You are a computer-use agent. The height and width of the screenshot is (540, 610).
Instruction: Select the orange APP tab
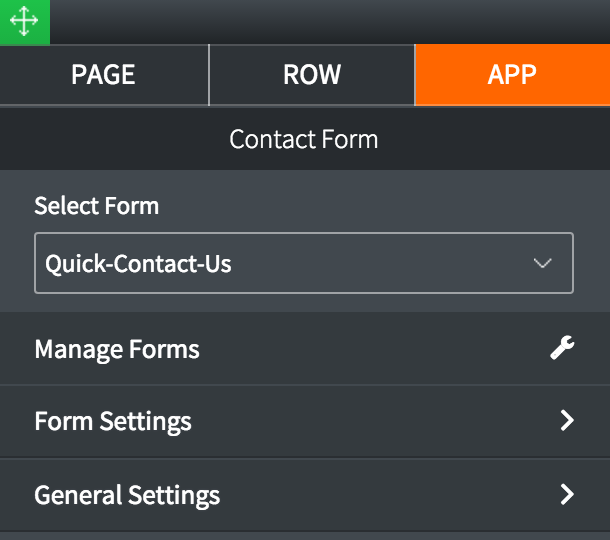[512, 75]
